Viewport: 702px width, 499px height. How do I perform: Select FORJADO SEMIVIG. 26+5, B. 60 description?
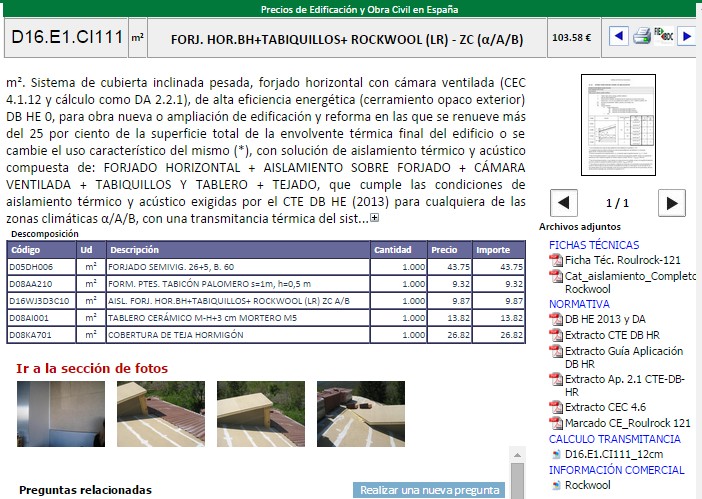(171, 267)
